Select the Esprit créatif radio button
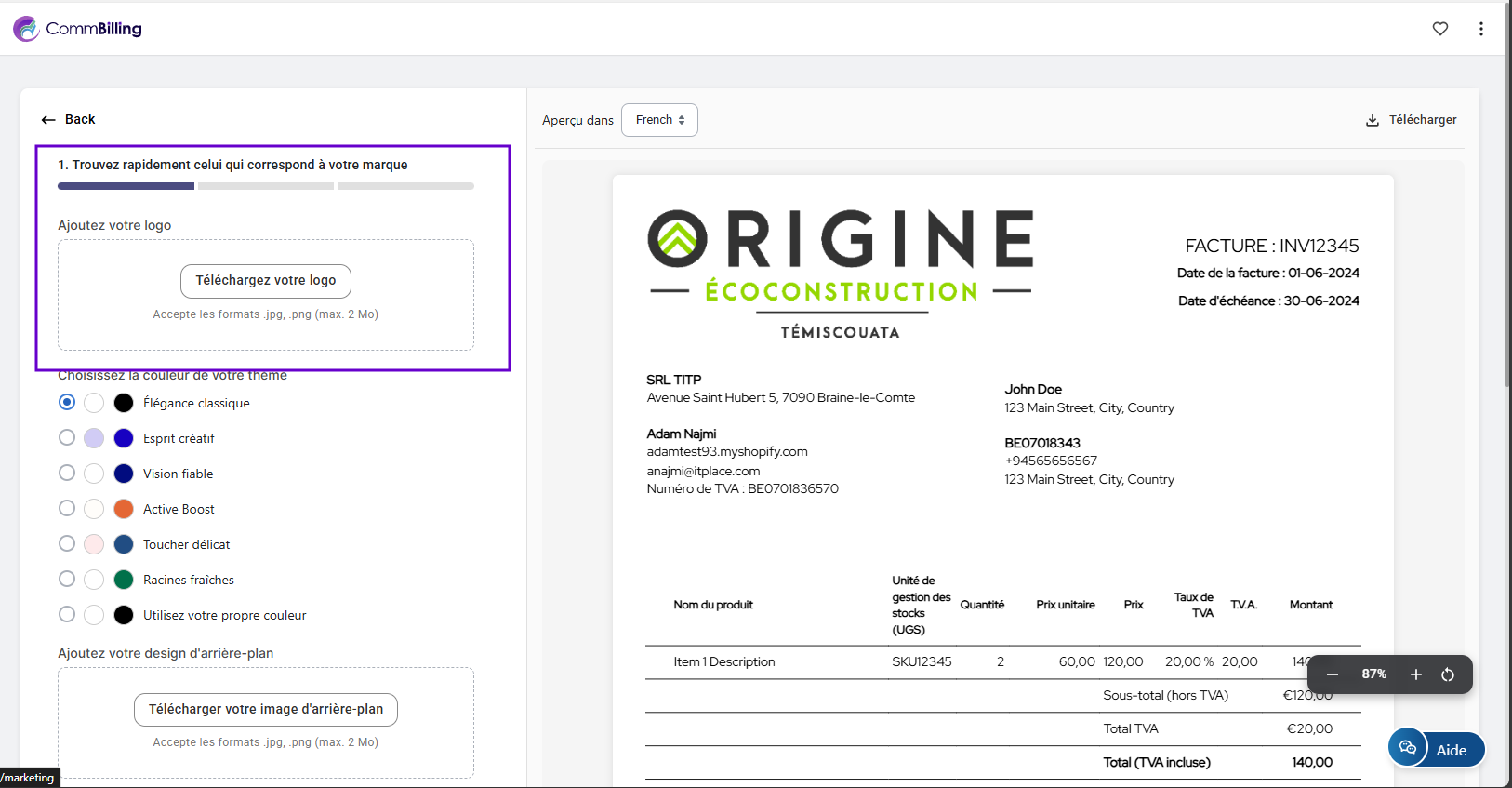 [x=67, y=437]
